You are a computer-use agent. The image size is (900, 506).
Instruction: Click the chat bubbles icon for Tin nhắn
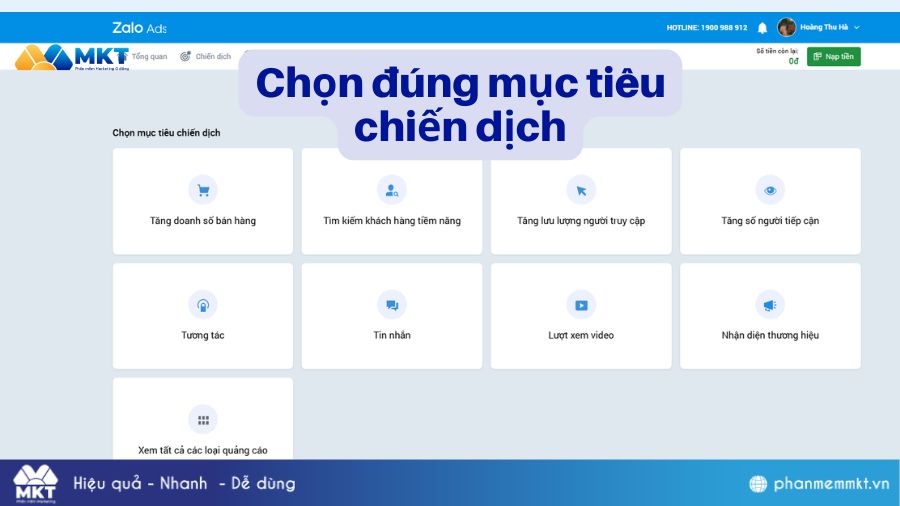(392, 305)
